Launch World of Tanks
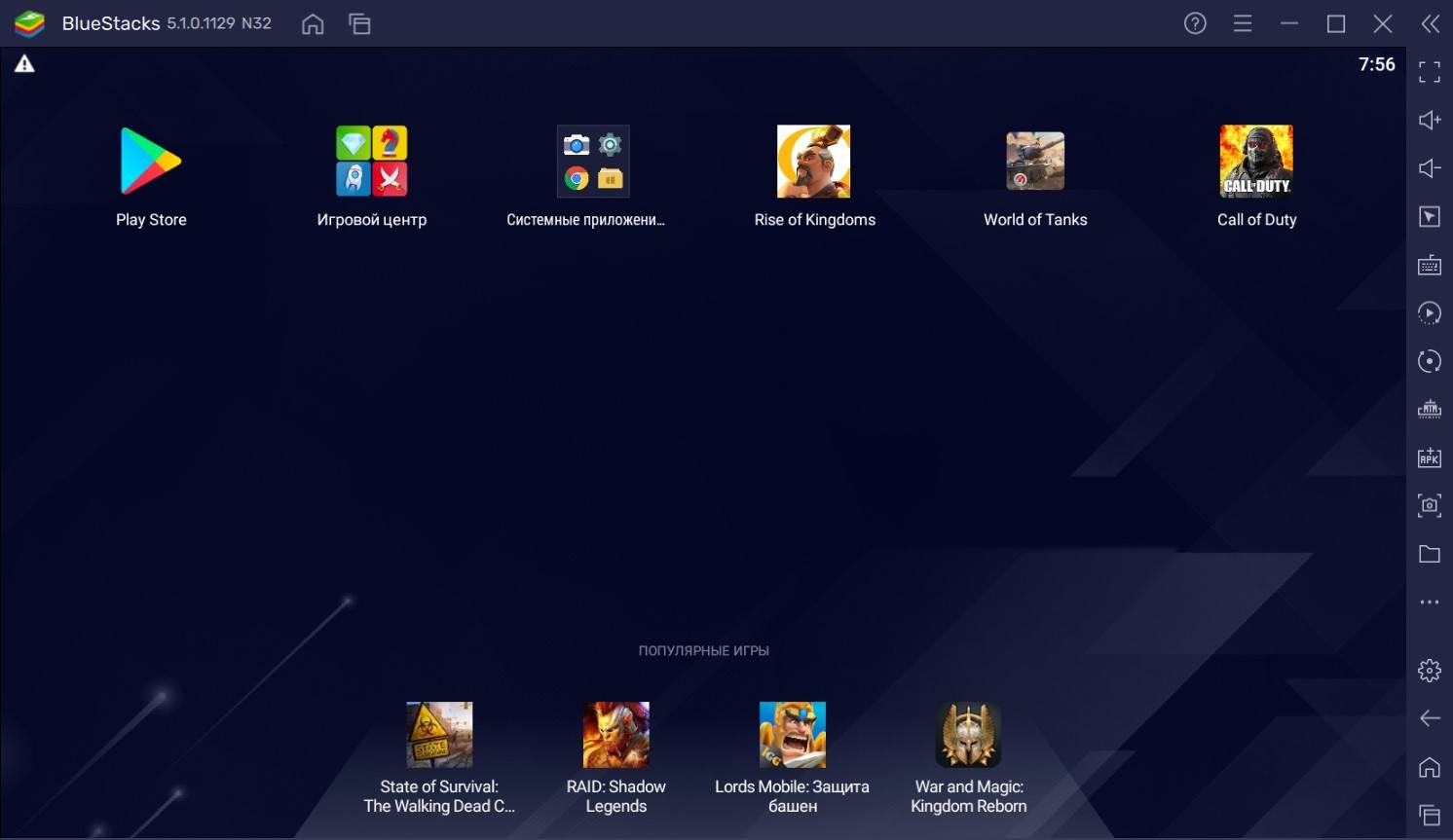1453x840 pixels. click(x=1035, y=162)
